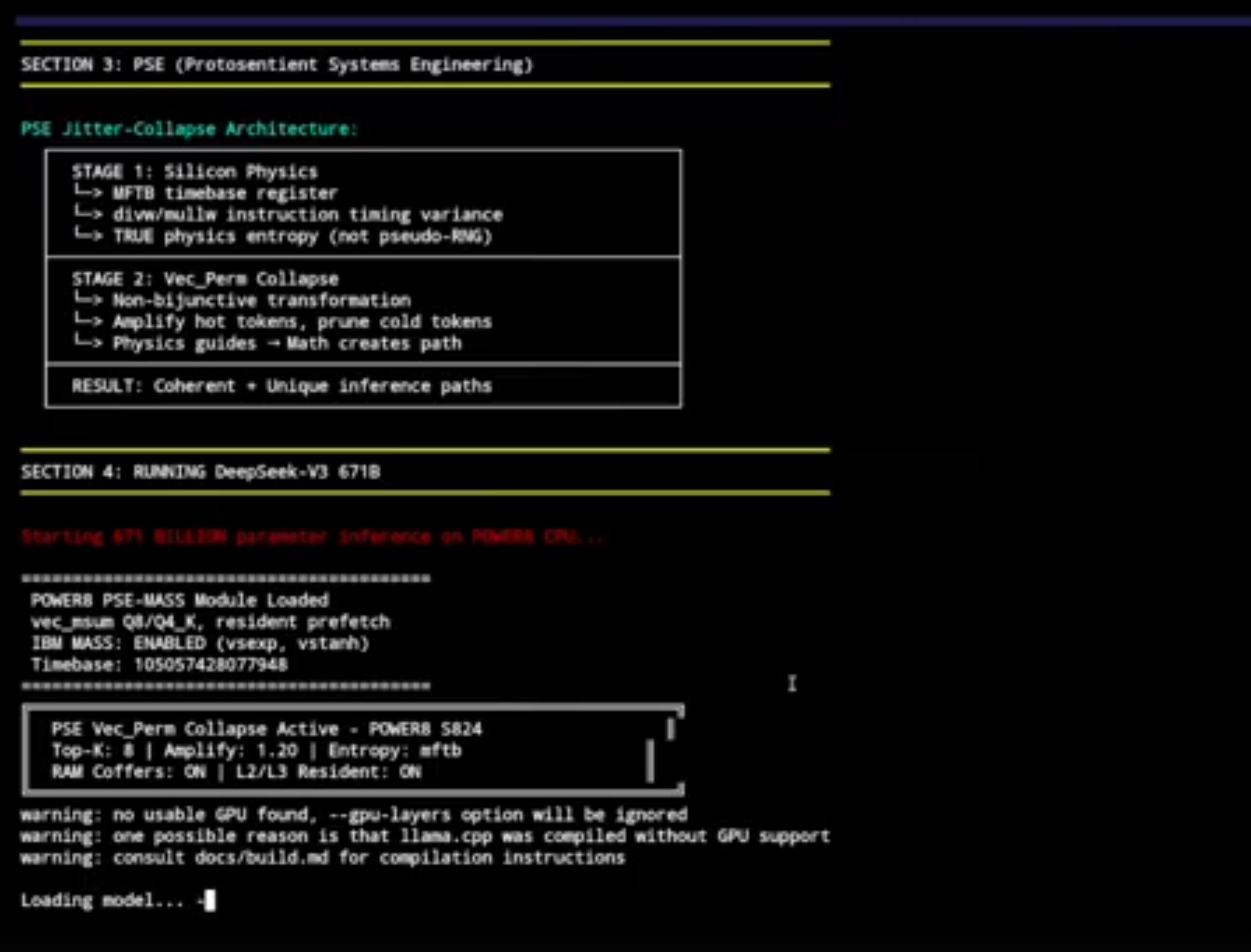Click the warning line mentioning llama.cpp
Viewport: 1251px width, 952px height.
pyautogui.click(x=425, y=836)
